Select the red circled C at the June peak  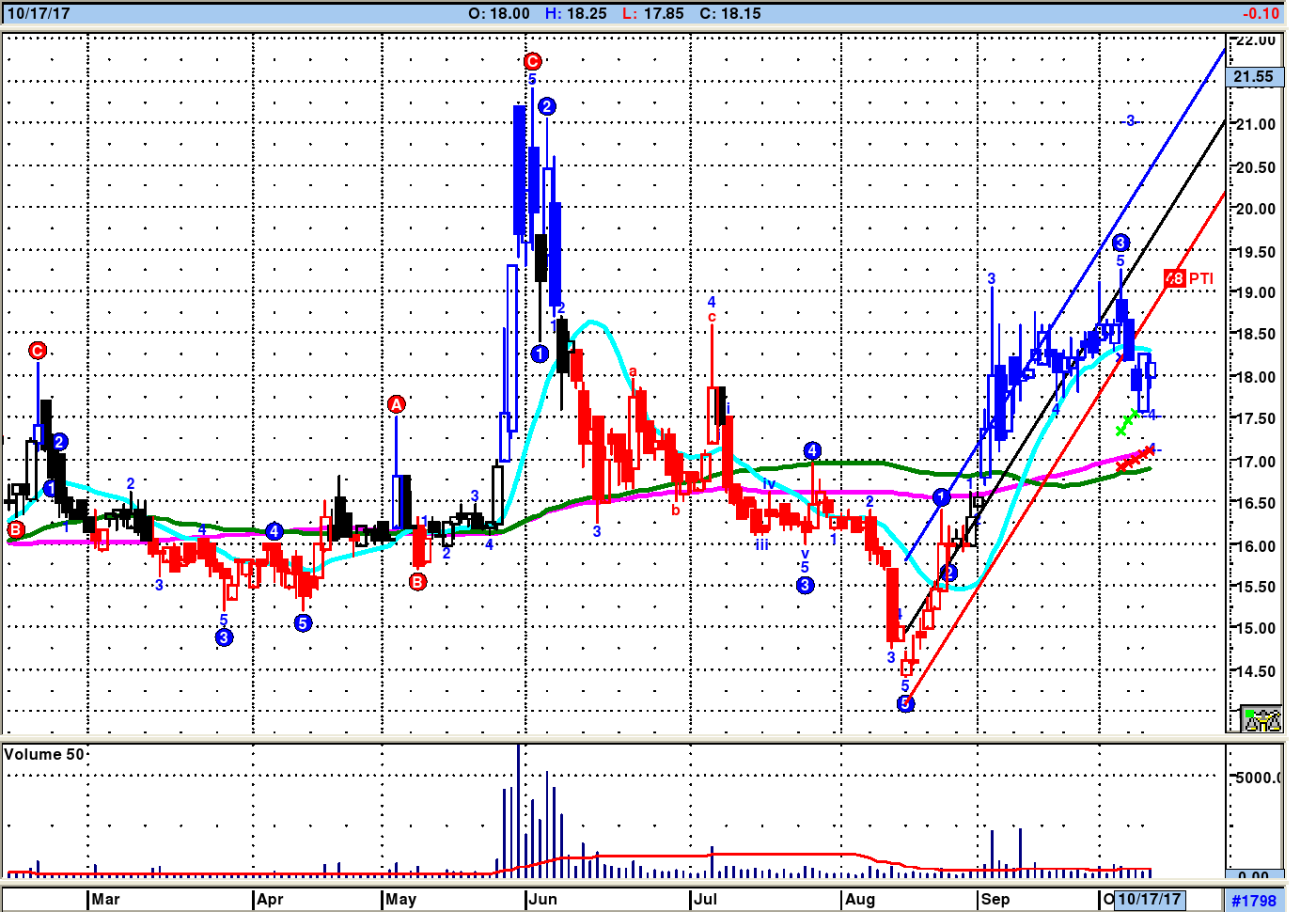(532, 62)
